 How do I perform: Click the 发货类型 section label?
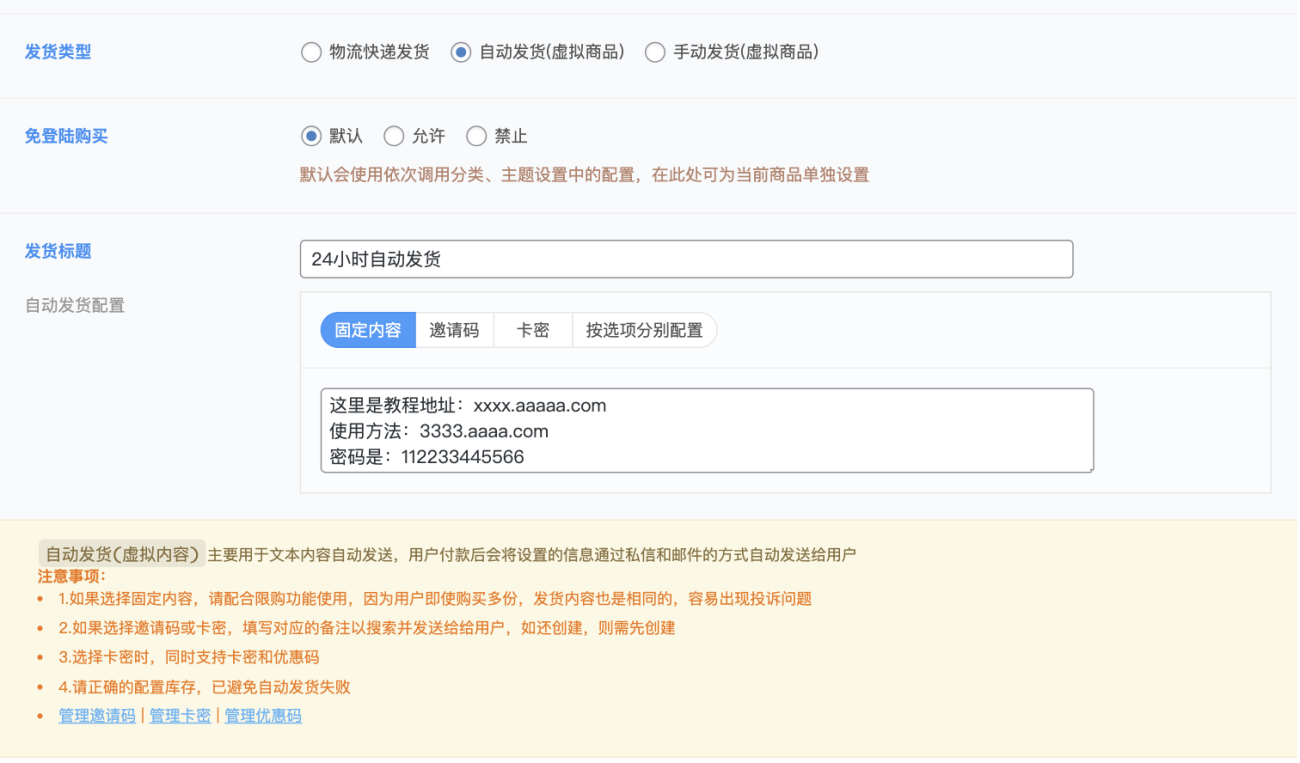tap(58, 52)
